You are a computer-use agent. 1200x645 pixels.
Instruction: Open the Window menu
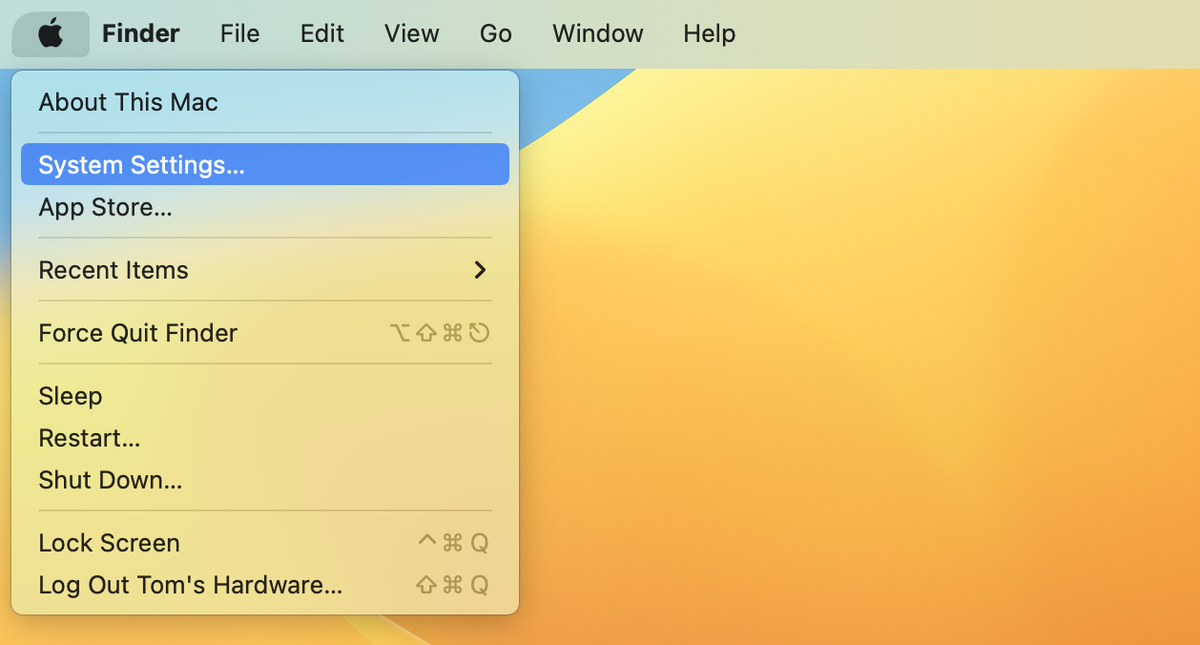(597, 33)
